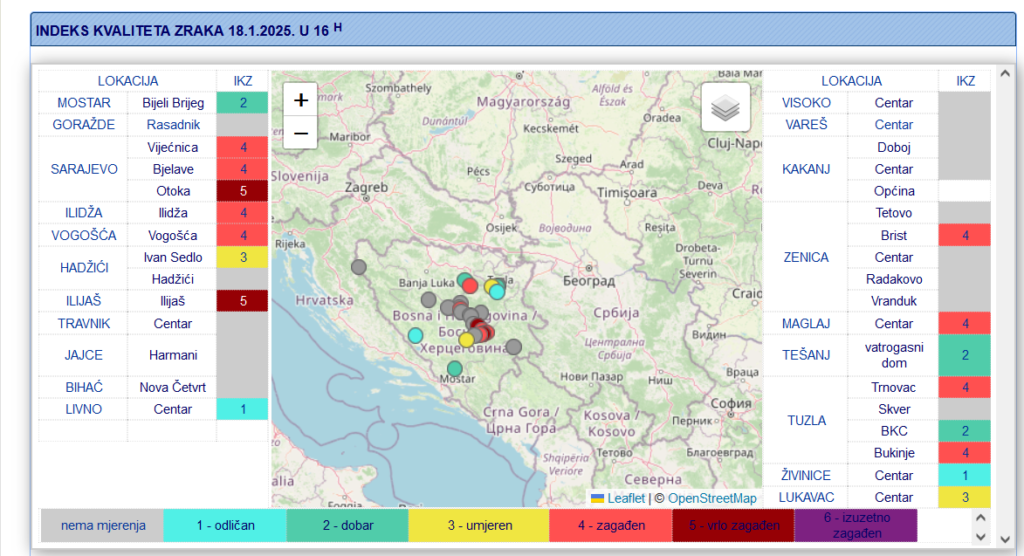The width and height of the screenshot is (1024, 556).
Task: Click the gray marker near Bihać
Action: (x=359, y=266)
